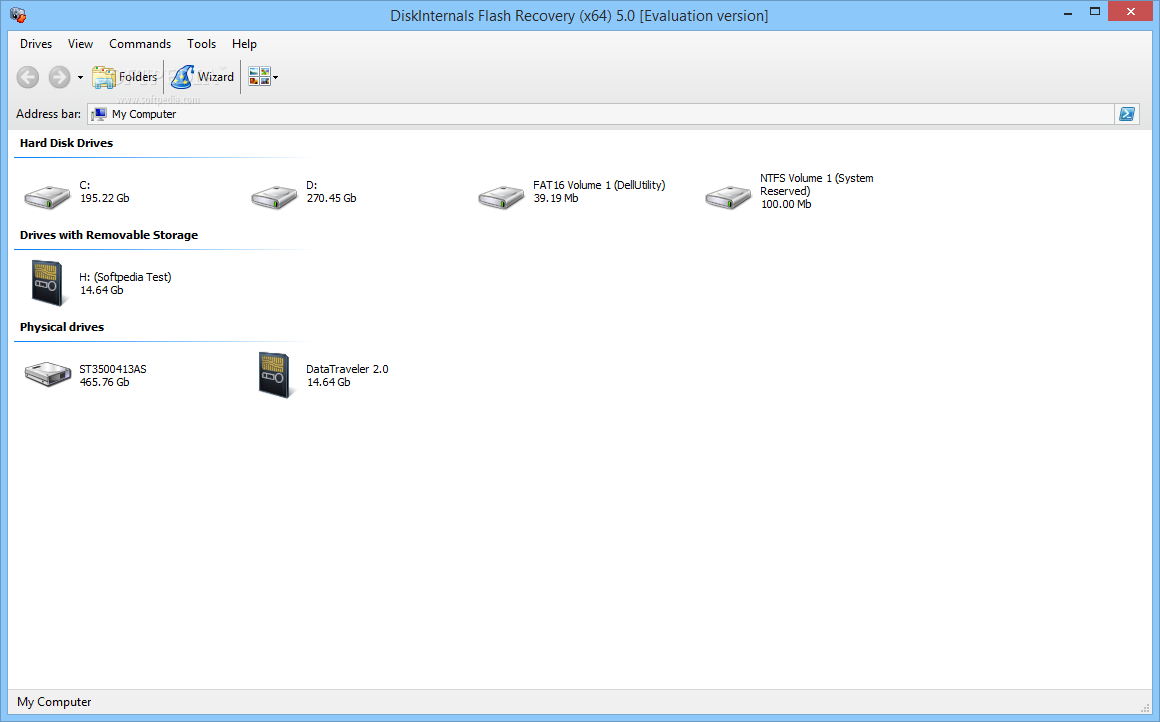Maximize the Flash Recovery window
Image resolution: width=1160 pixels, height=722 pixels.
click(x=1095, y=11)
